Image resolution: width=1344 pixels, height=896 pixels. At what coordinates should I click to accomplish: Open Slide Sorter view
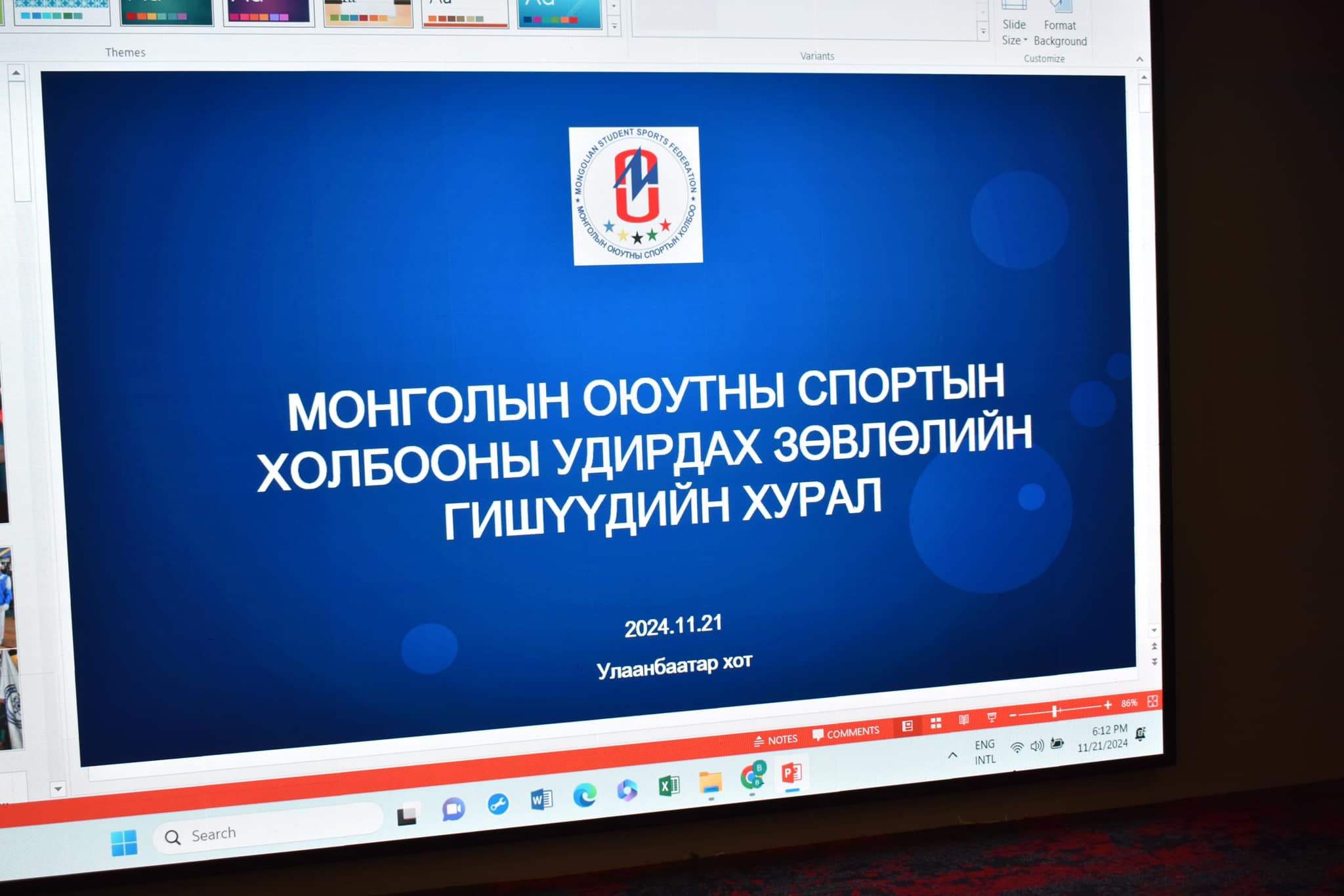click(936, 723)
